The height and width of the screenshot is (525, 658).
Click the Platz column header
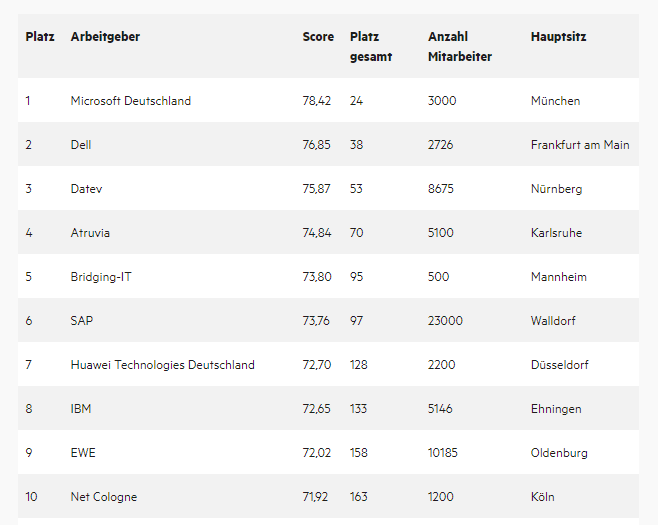click(40, 37)
